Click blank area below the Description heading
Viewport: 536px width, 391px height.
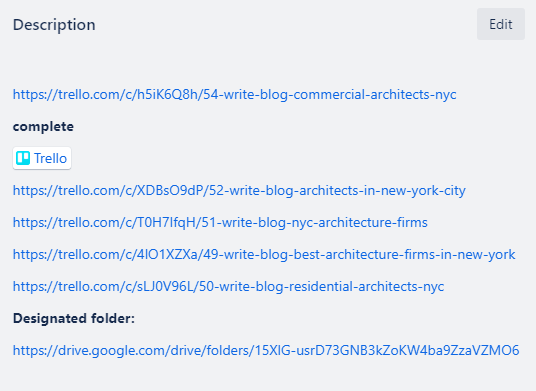(x=239, y=63)
